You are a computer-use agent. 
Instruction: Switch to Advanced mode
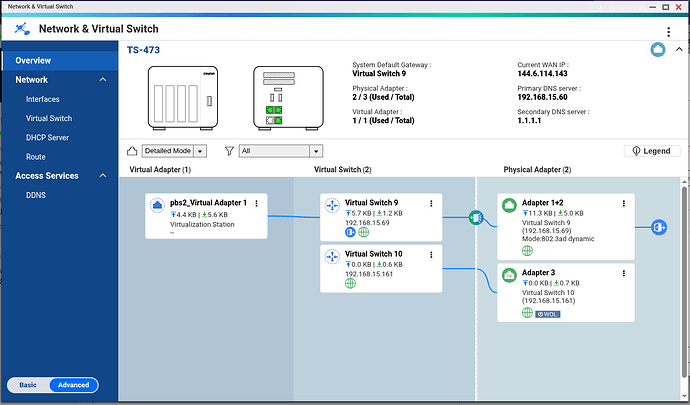(73, 385)
